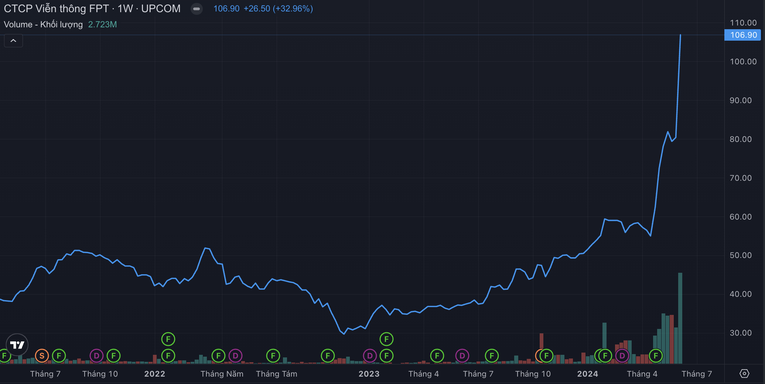Open the F marker right of orange S
The width and height of the screenshot is (765, 384).
pos(59,356)
